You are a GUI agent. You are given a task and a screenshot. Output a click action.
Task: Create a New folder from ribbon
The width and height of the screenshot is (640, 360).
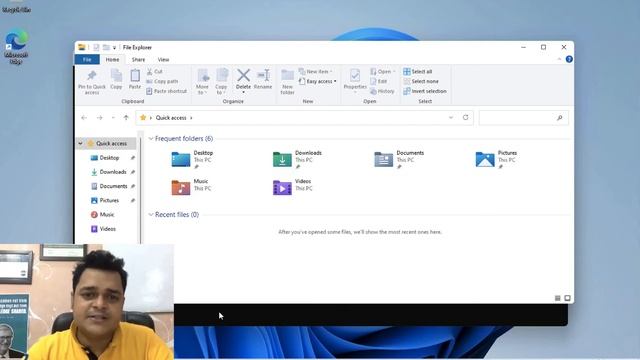pyautogui.click(x=287, y=82)
